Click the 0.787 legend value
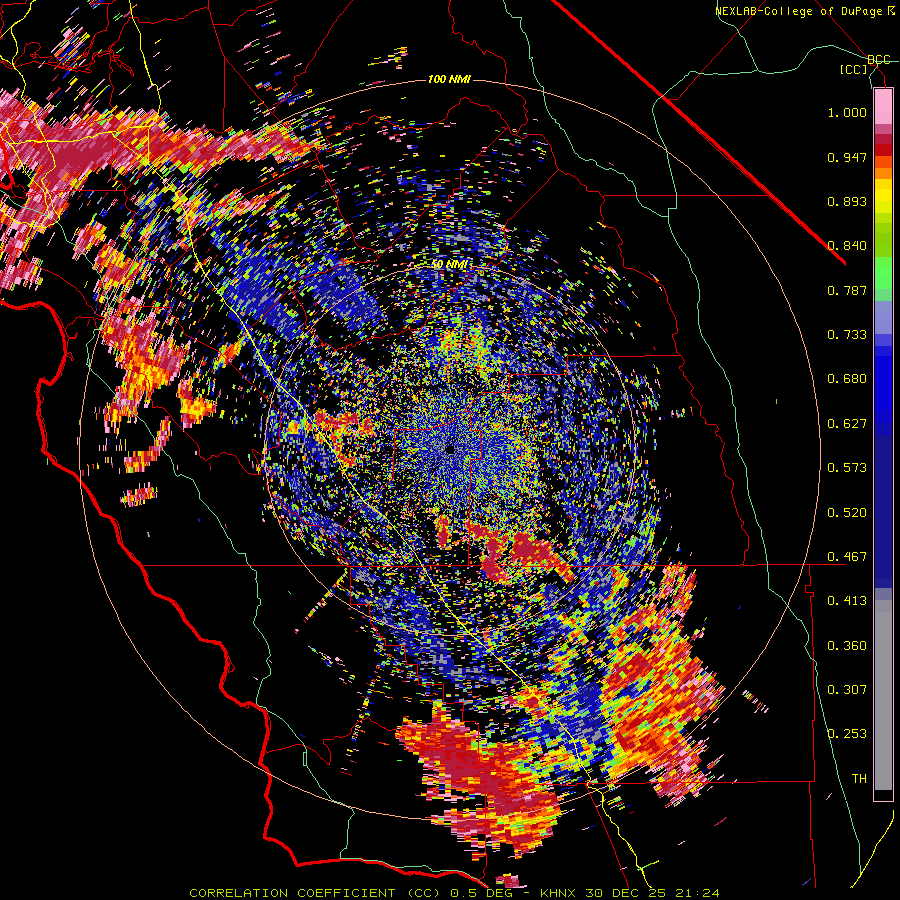This screenshot has width=900, height=900. click(x=847, y=290)
